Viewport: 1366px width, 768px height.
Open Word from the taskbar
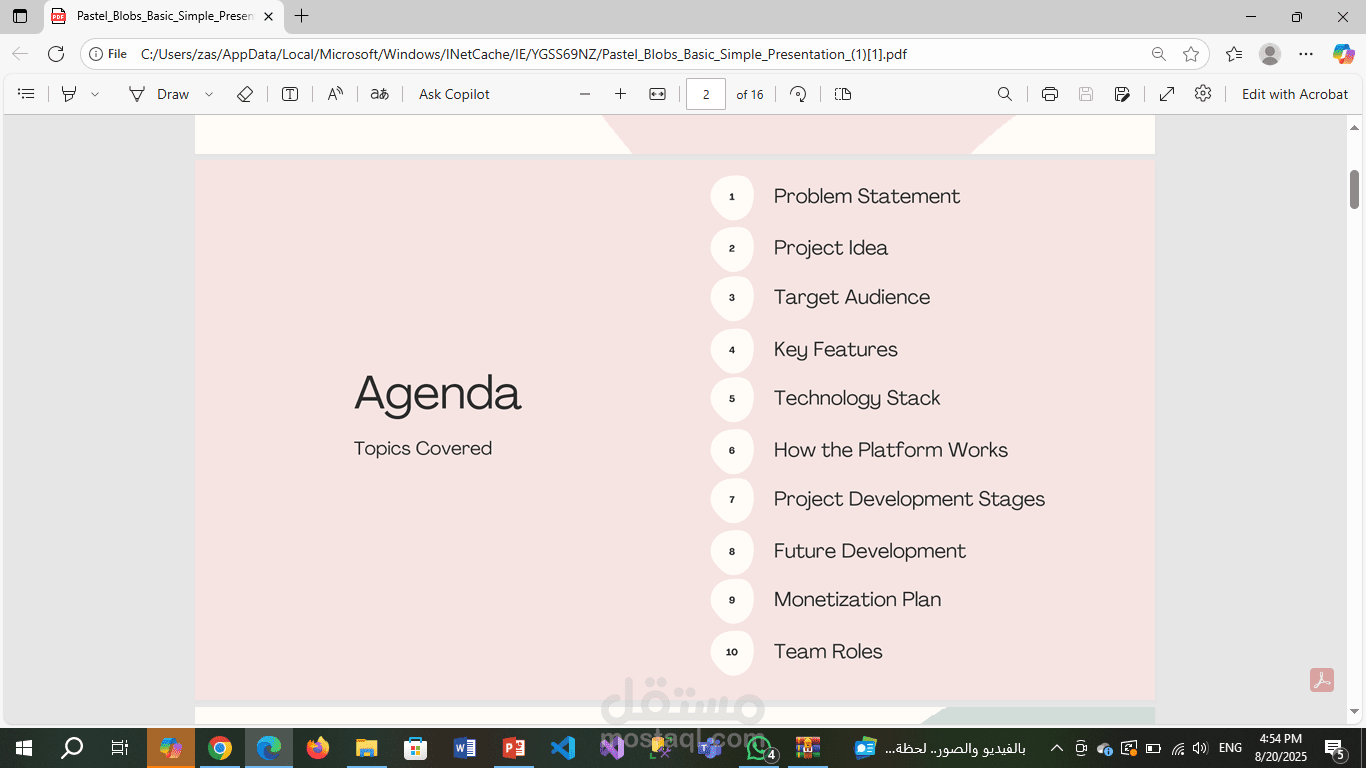click(465, 748)
